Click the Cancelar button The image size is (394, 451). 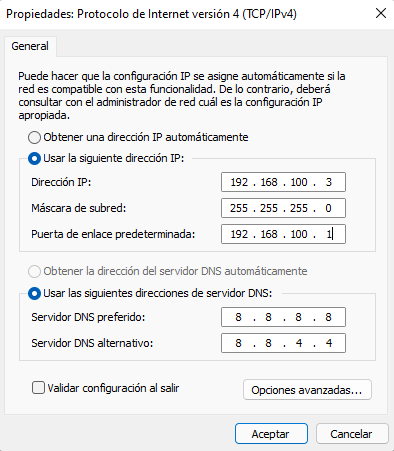pyautogui.click(x=352, y=434)
